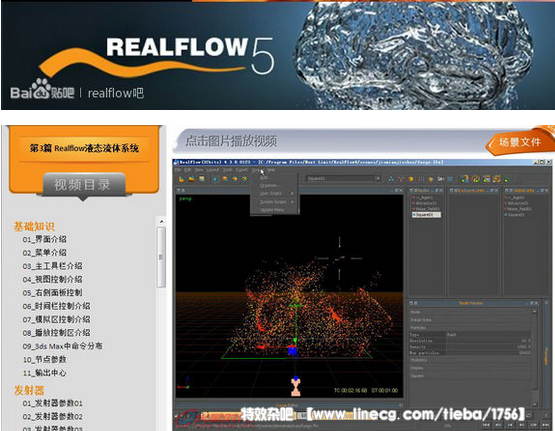The width and height of the screenshot is (555, 431).
Task: Click the video list scrollbar up arrow
Action: 161,222
